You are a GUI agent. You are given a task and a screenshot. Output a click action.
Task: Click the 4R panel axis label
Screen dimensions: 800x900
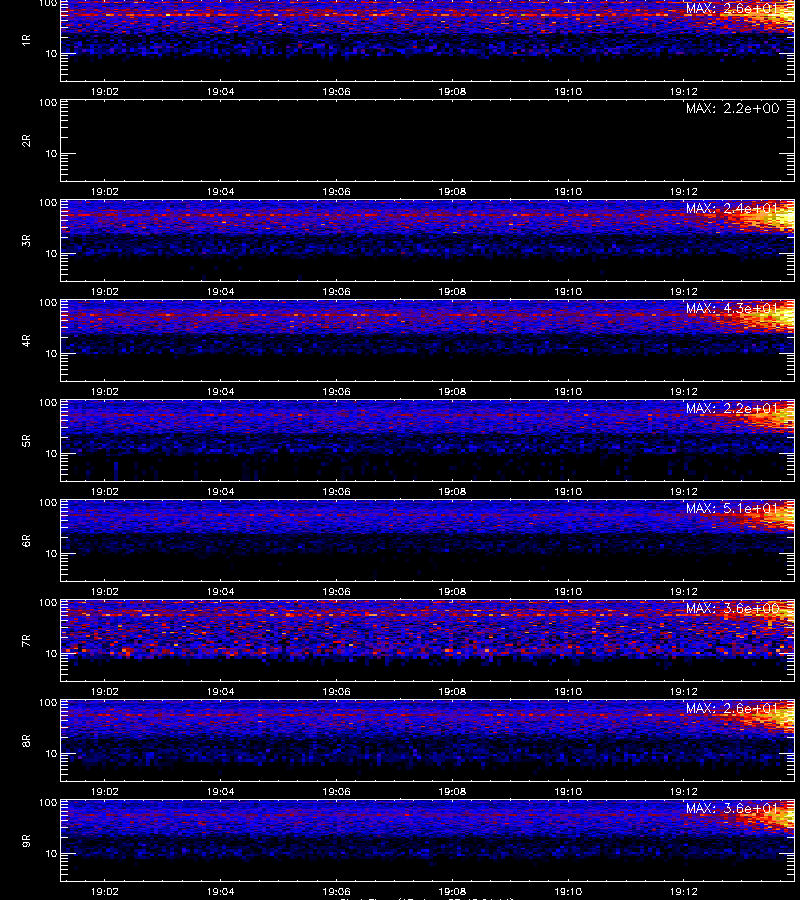click(26, 340)
